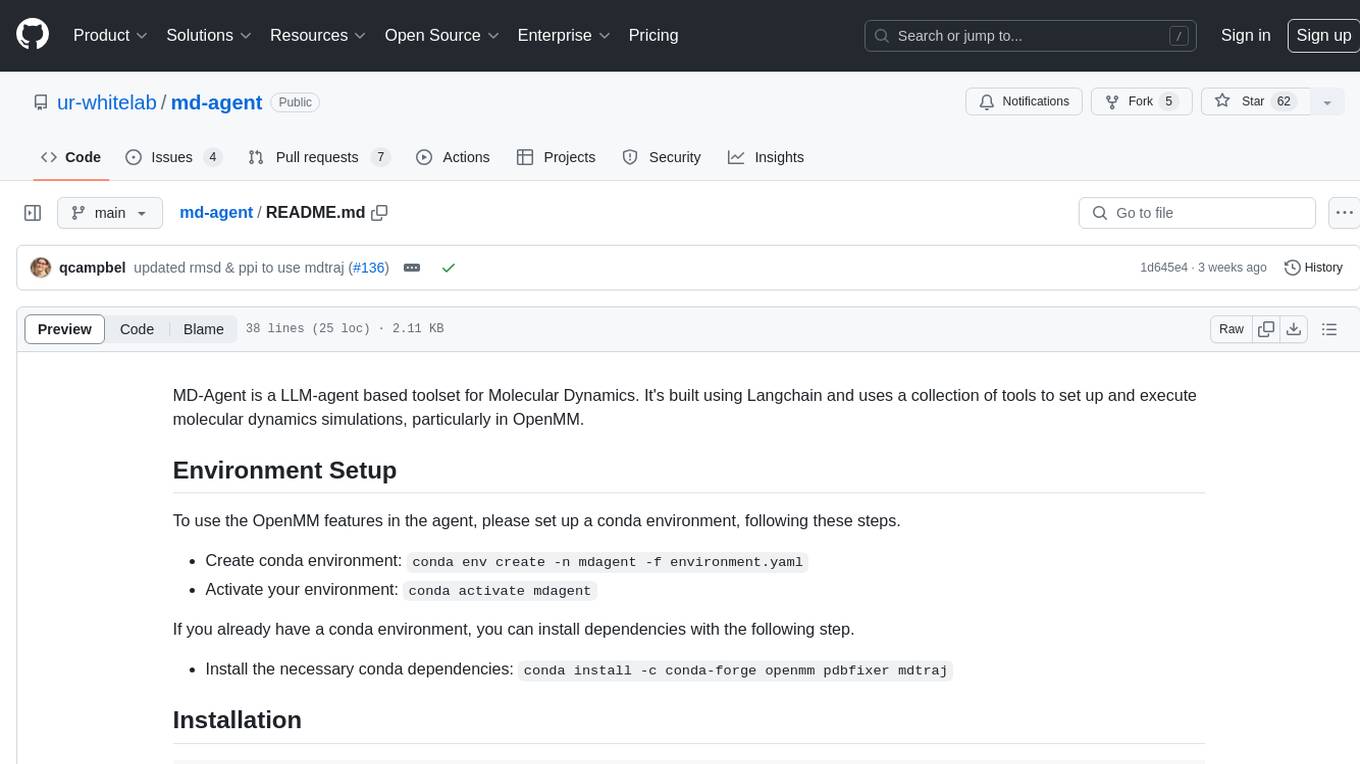The height and width of the screenshot is (764, 1360).
Task: Click the conda install conda-forge command
Action: click(x=735, y=670)
